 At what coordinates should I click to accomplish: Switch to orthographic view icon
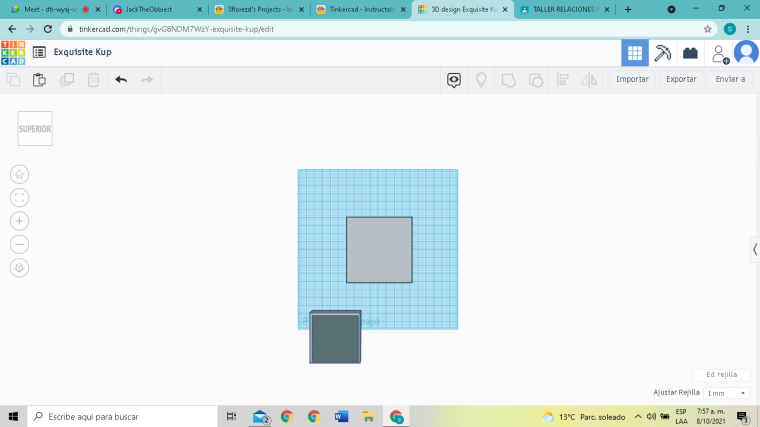[19, 268]
